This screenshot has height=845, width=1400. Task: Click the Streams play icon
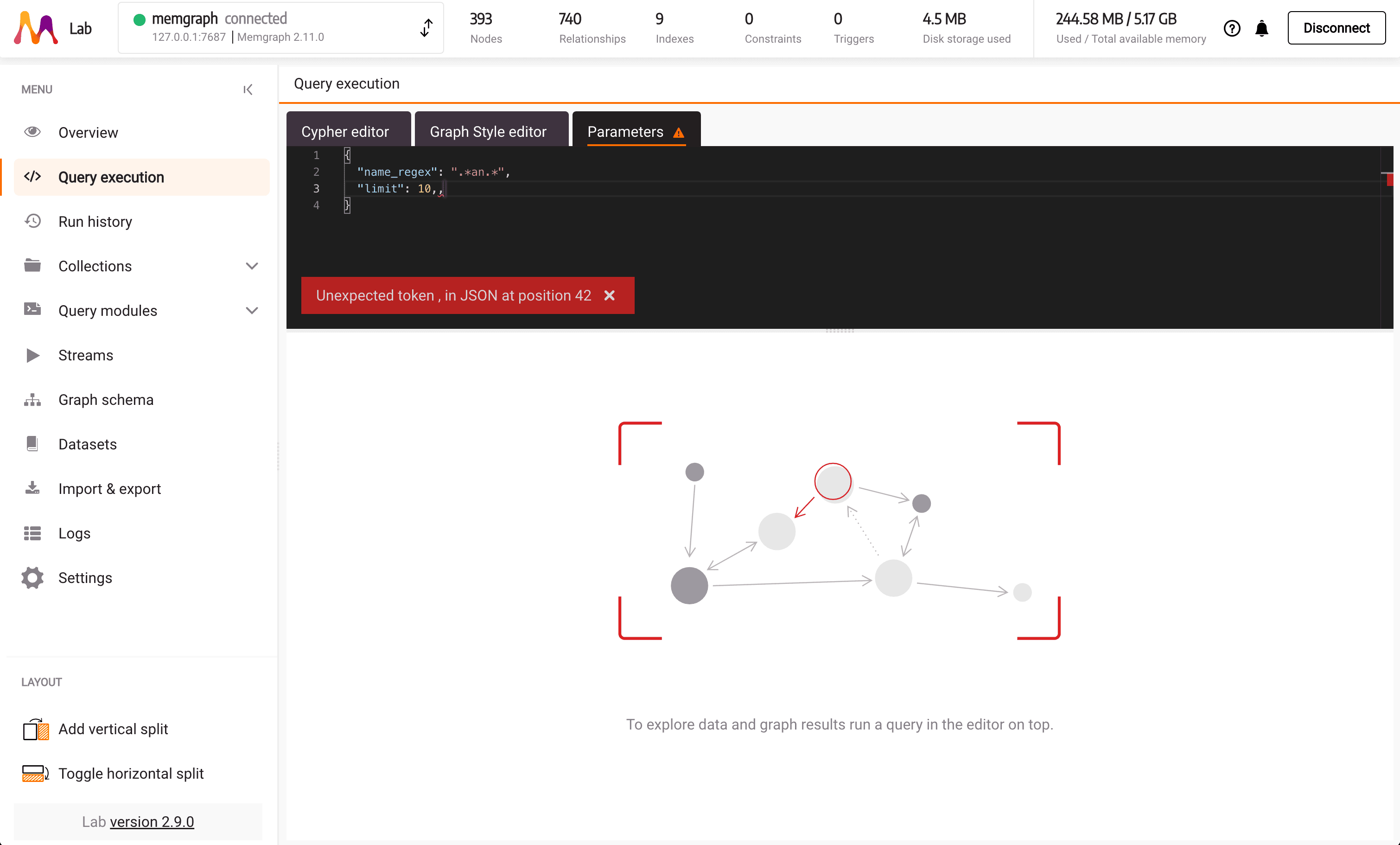(32, 355)
